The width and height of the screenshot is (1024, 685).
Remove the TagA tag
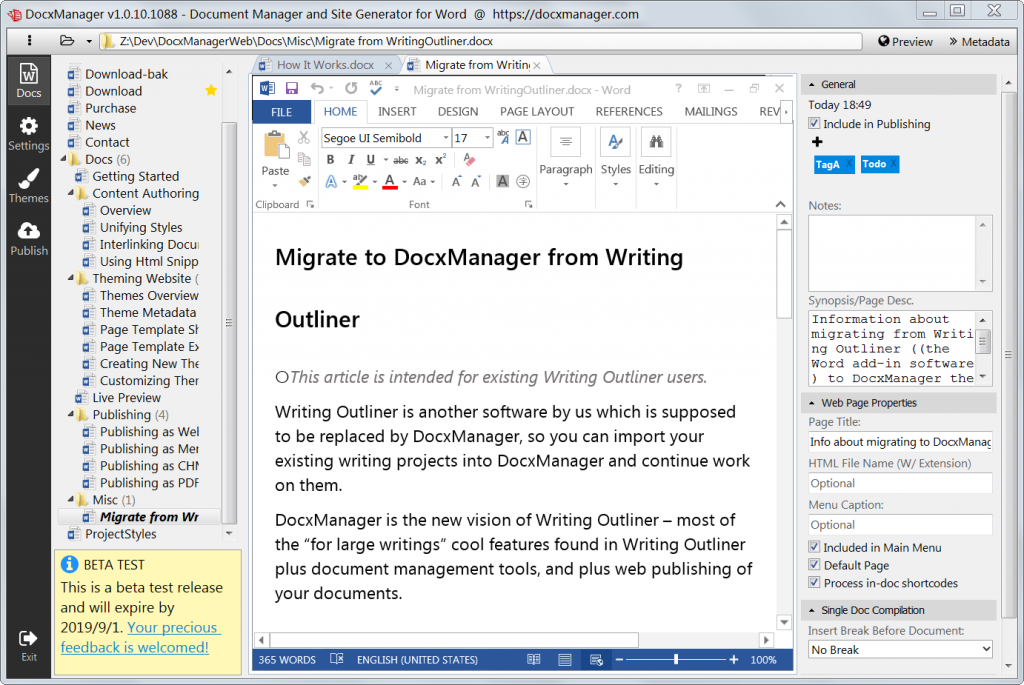pyautogui.click(x=848, y=164)
